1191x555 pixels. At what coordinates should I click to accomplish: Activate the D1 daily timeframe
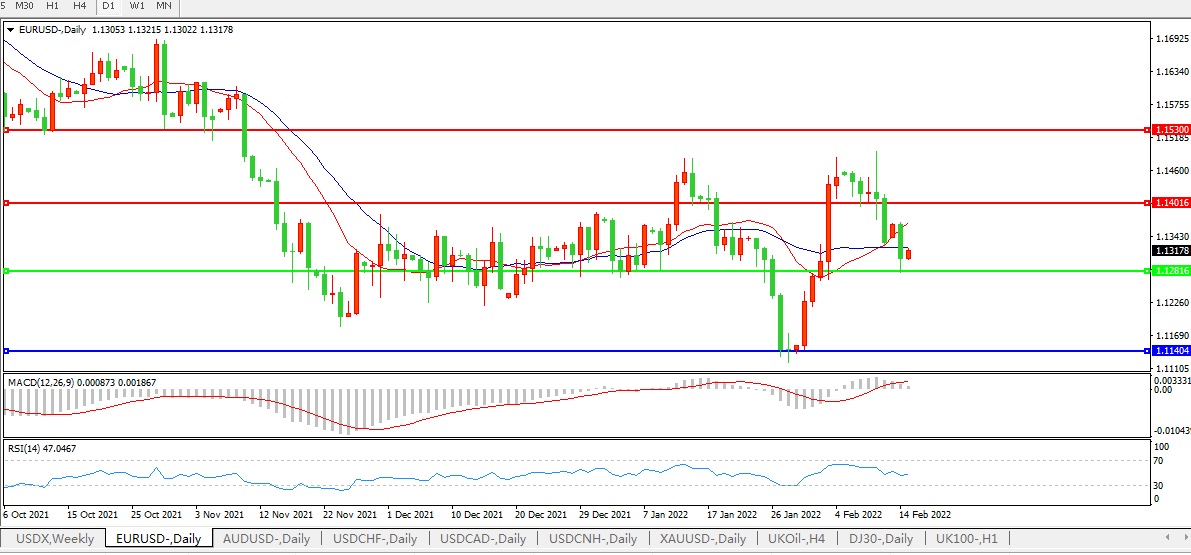tap(108, 6)
